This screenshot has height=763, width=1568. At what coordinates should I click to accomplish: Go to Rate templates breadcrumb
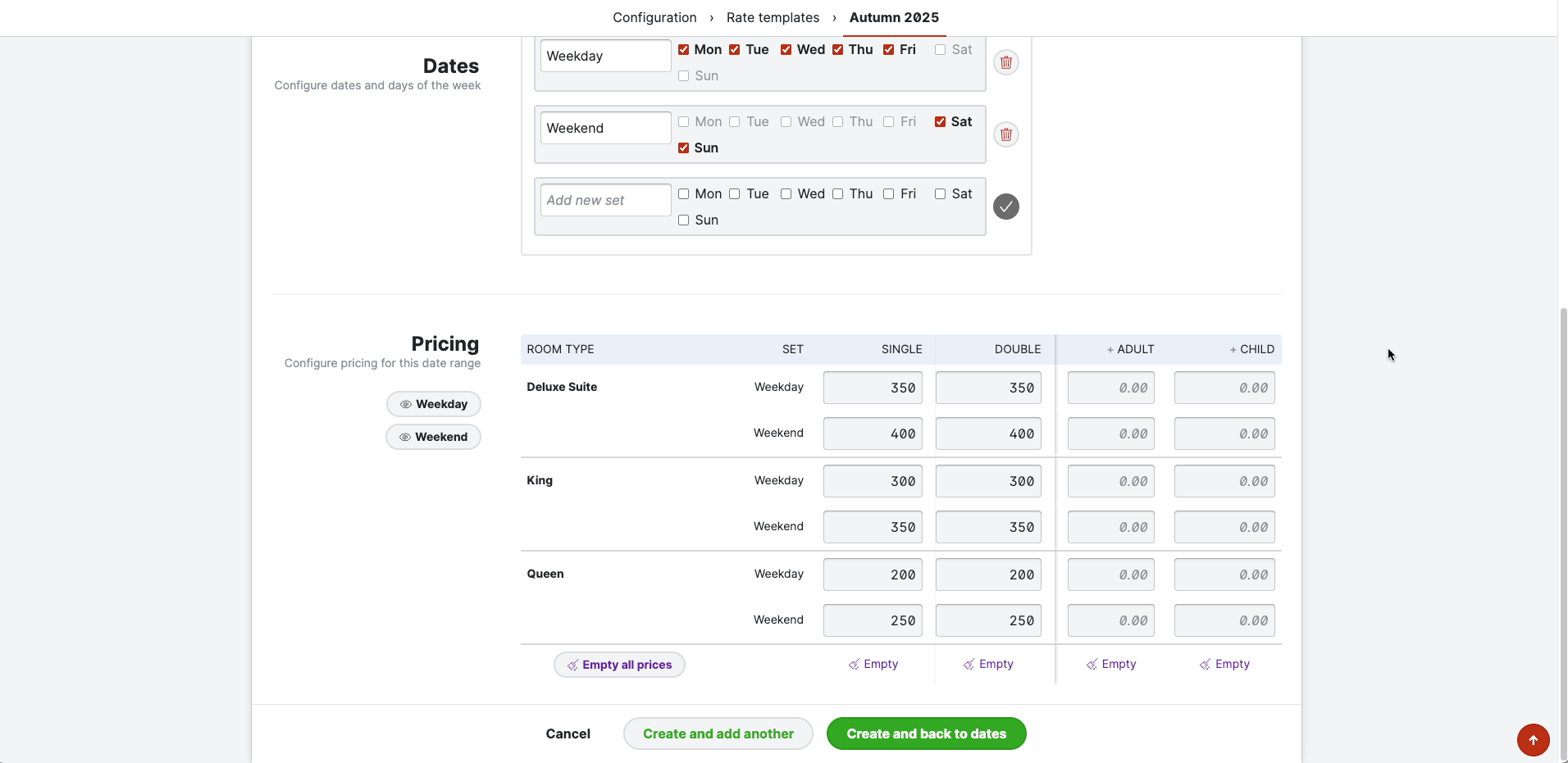(773, 17)
